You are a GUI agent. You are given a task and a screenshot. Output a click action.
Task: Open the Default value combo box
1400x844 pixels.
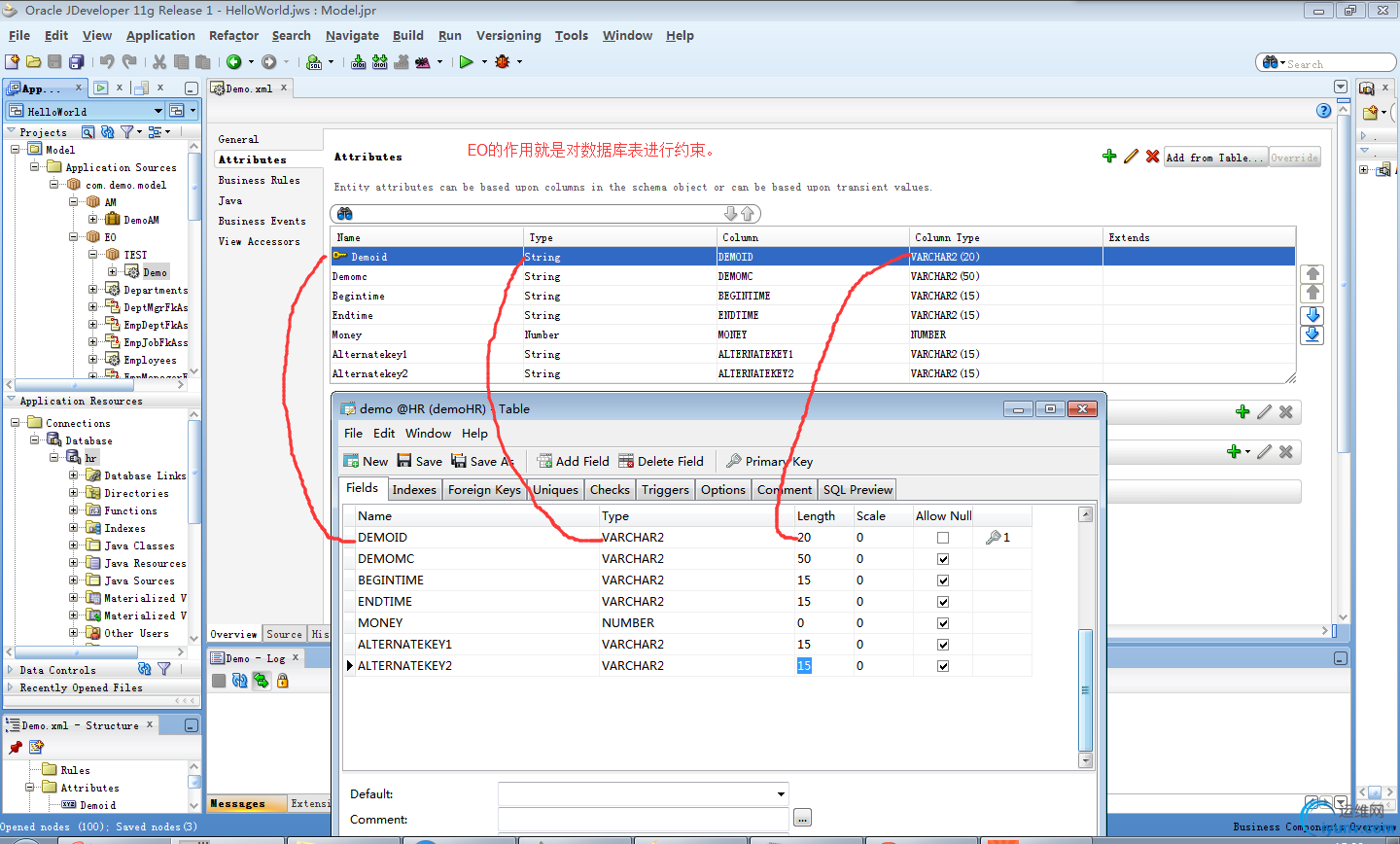click(781, 794)
